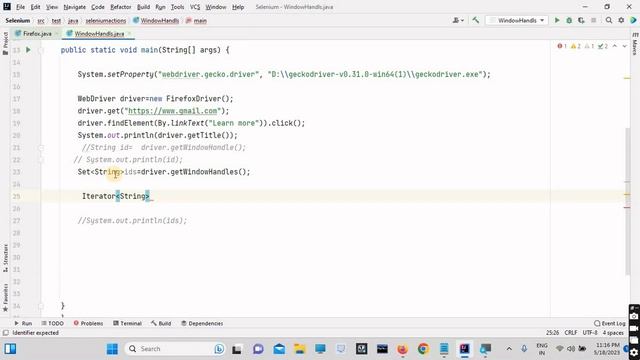Click the CRLF line separator in status bar

[571, 333]
